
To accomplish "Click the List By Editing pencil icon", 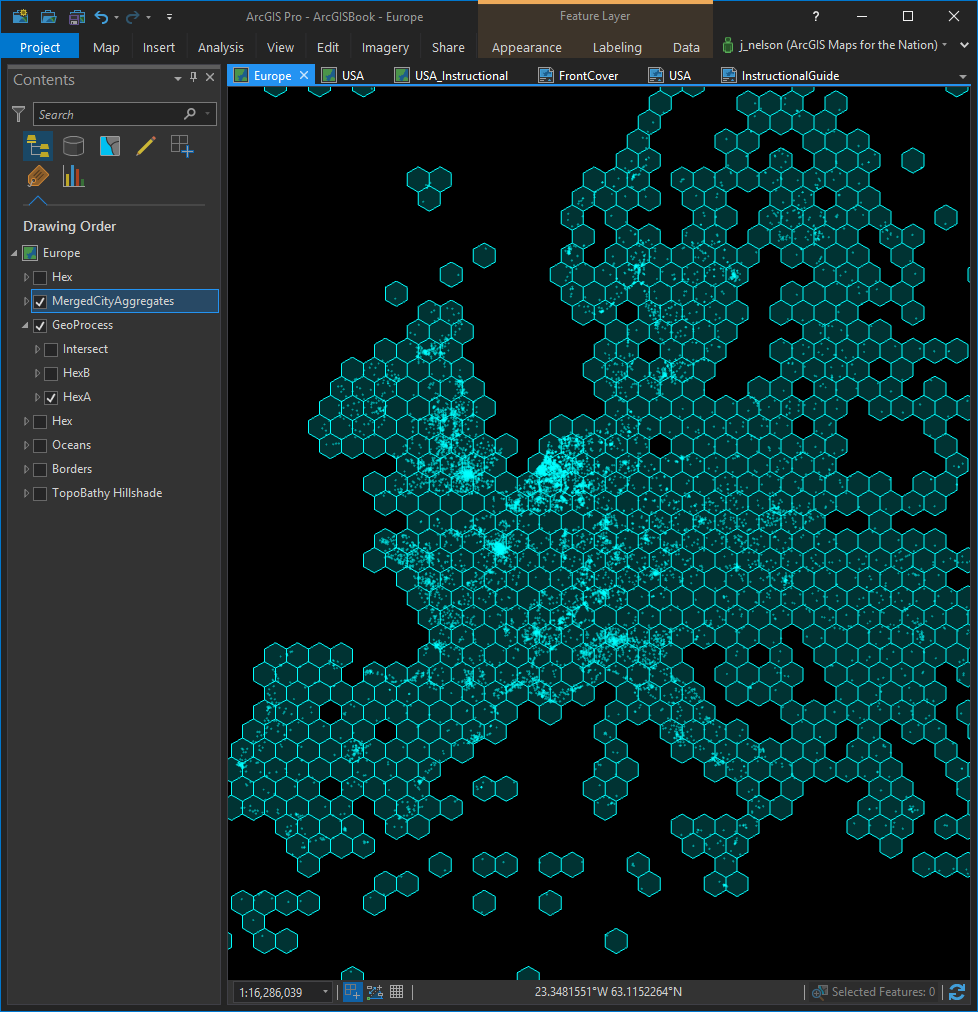I will pos(145,146).
